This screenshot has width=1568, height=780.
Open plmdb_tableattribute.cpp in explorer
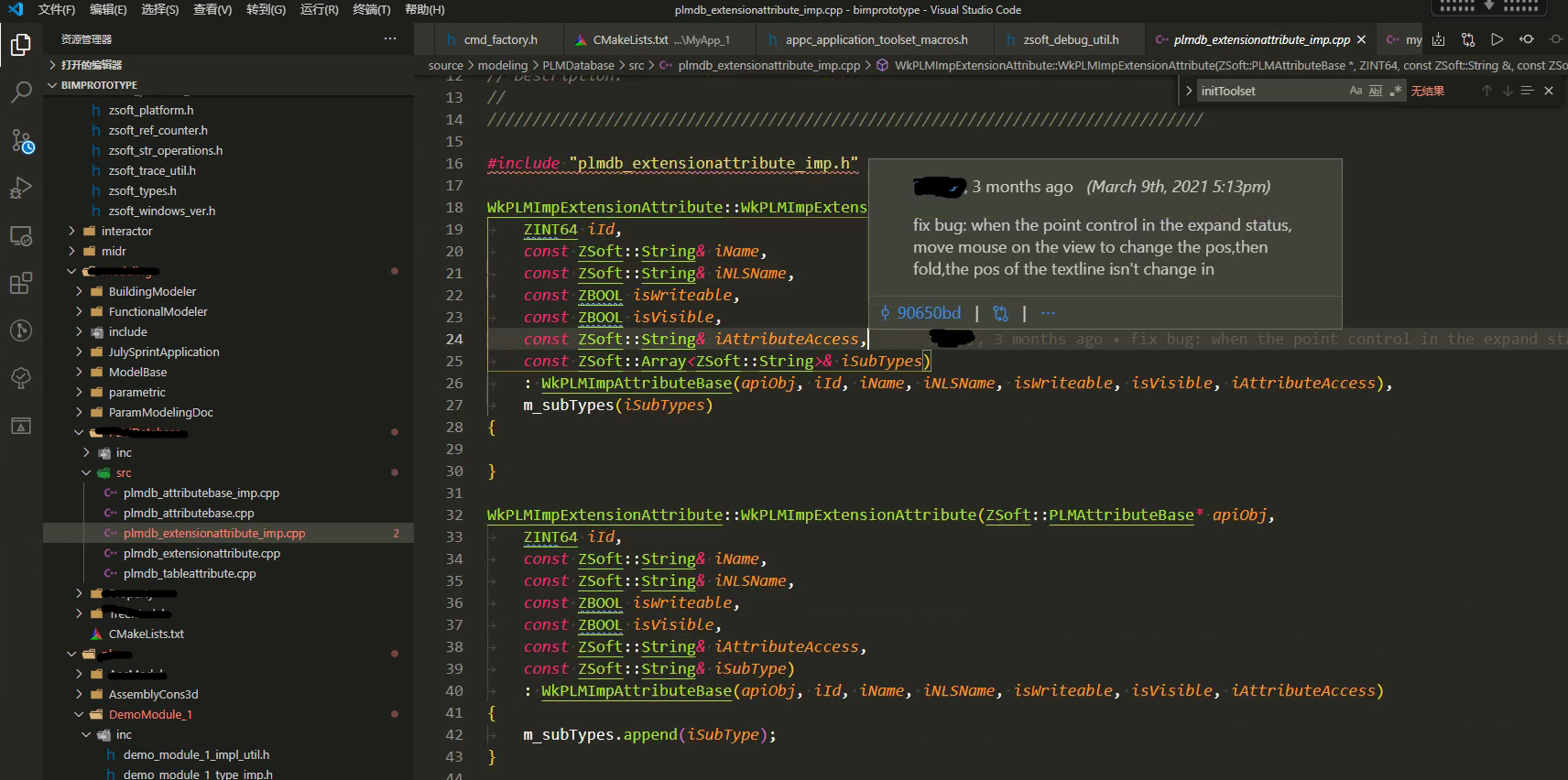tap(190, 573)
